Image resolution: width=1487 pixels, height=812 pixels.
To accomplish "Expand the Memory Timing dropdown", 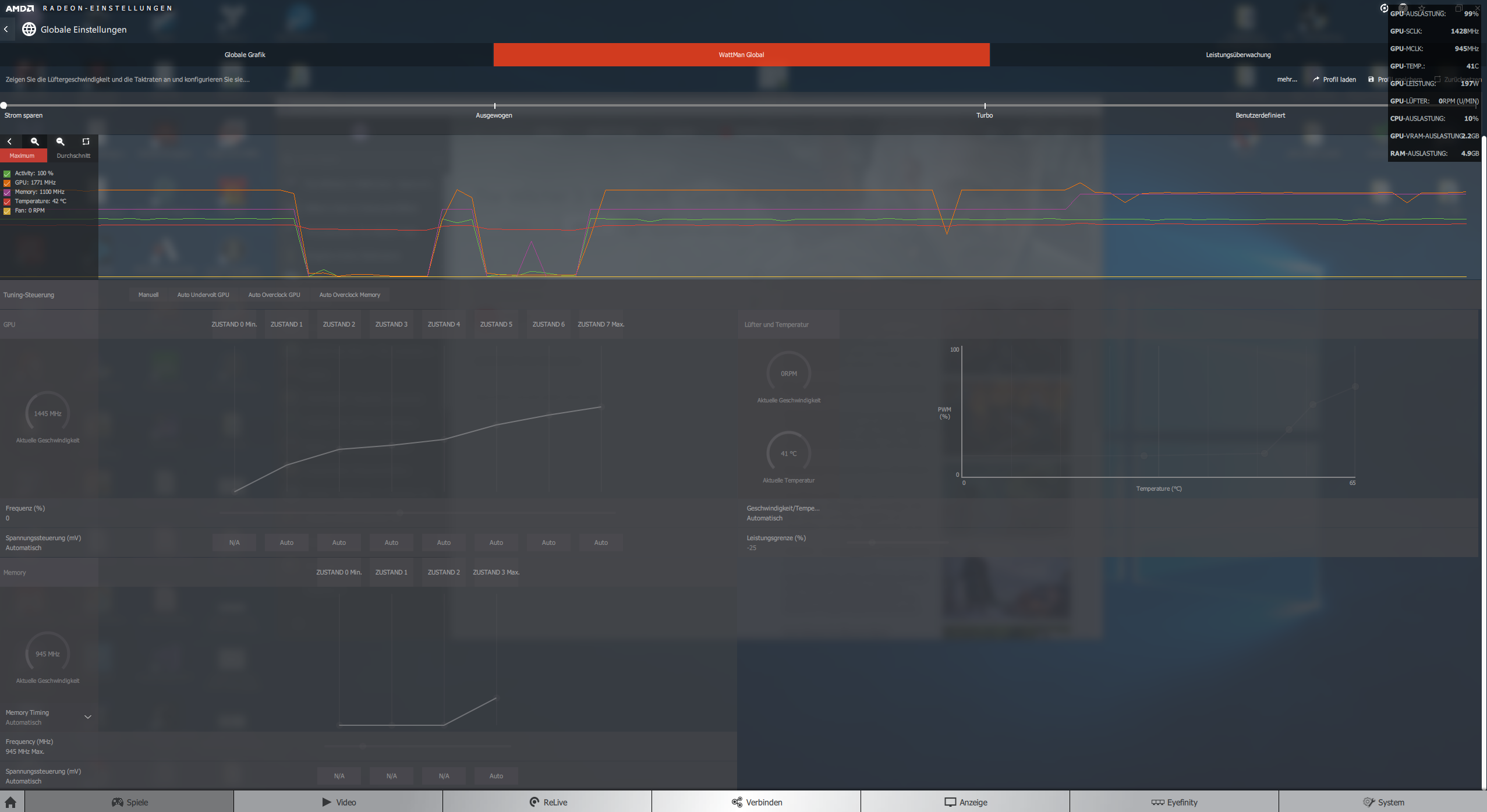I will (x=88, y=717).
